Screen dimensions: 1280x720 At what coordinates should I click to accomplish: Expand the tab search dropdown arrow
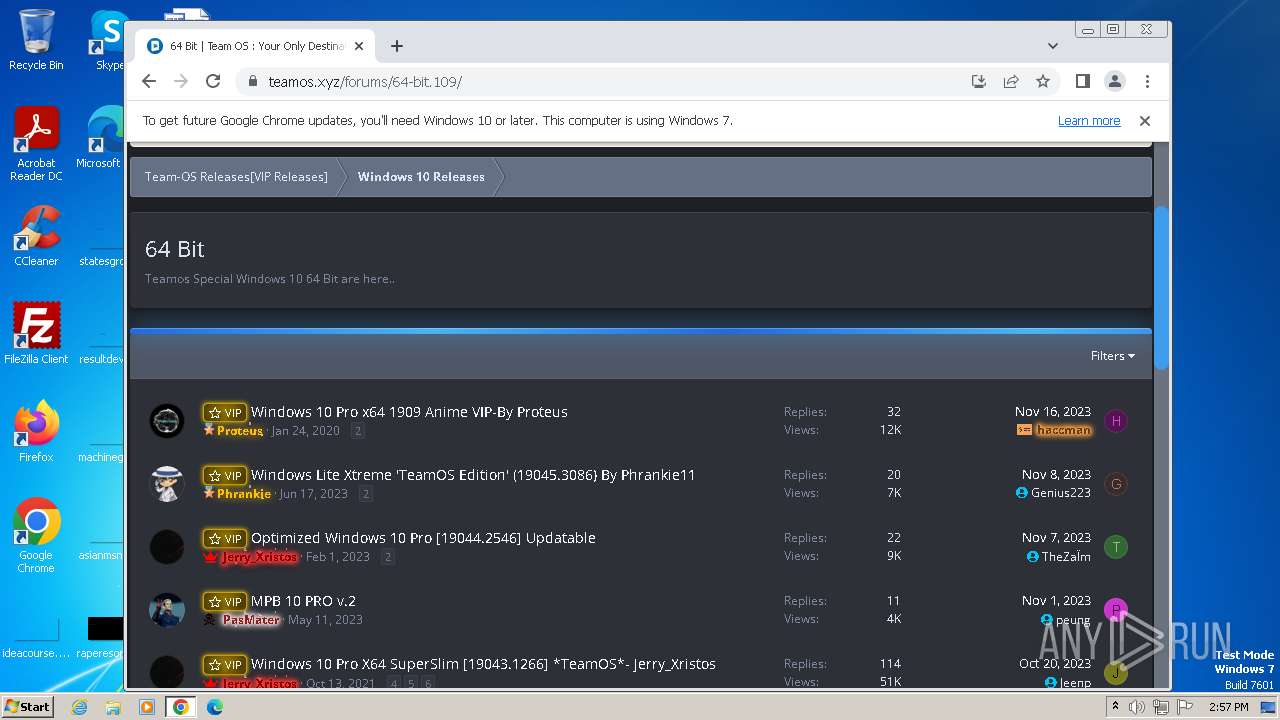pyautogui.click(x=1053, y=46)
